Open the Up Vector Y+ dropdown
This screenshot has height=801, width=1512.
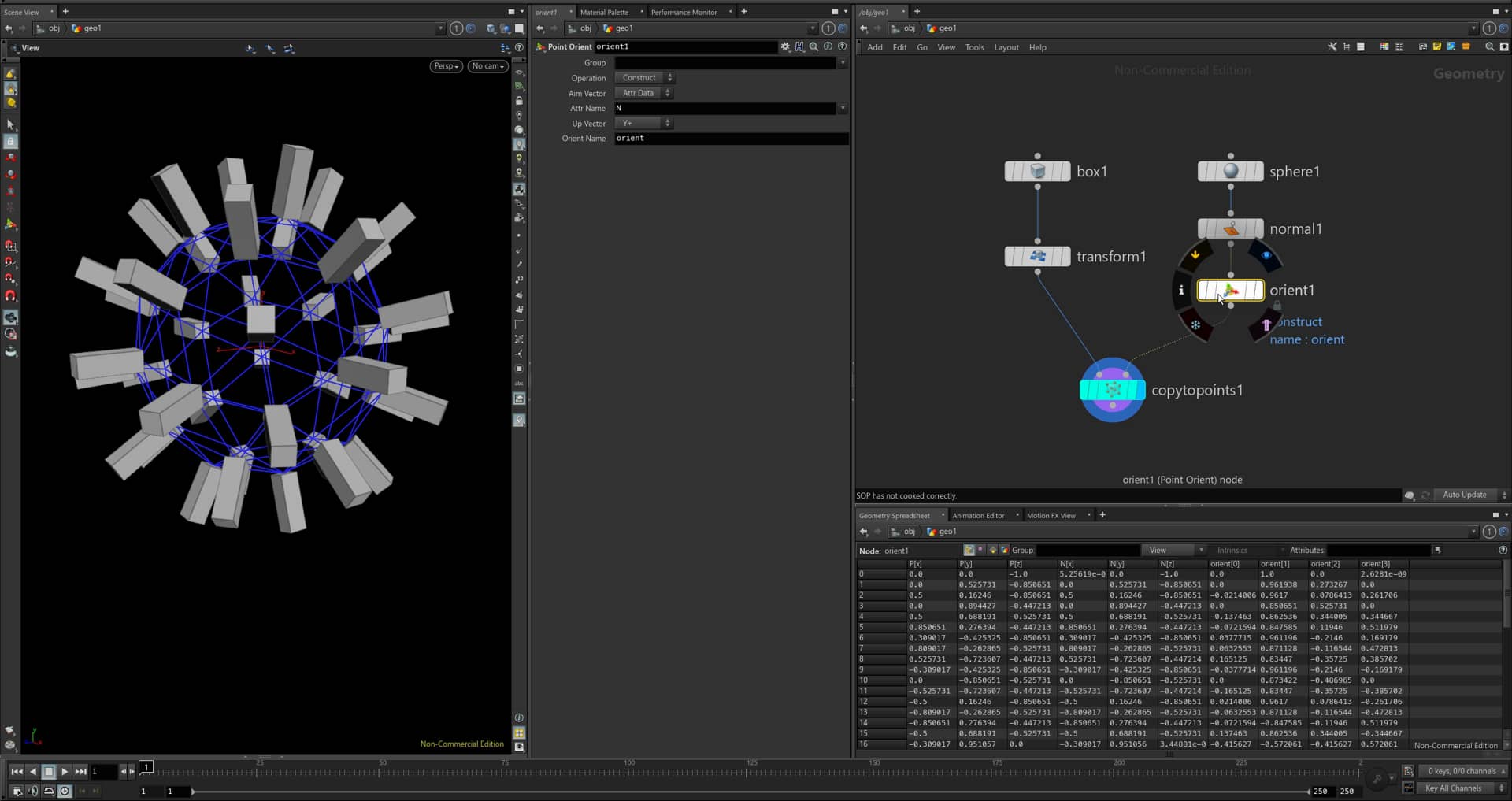[643, 123]
